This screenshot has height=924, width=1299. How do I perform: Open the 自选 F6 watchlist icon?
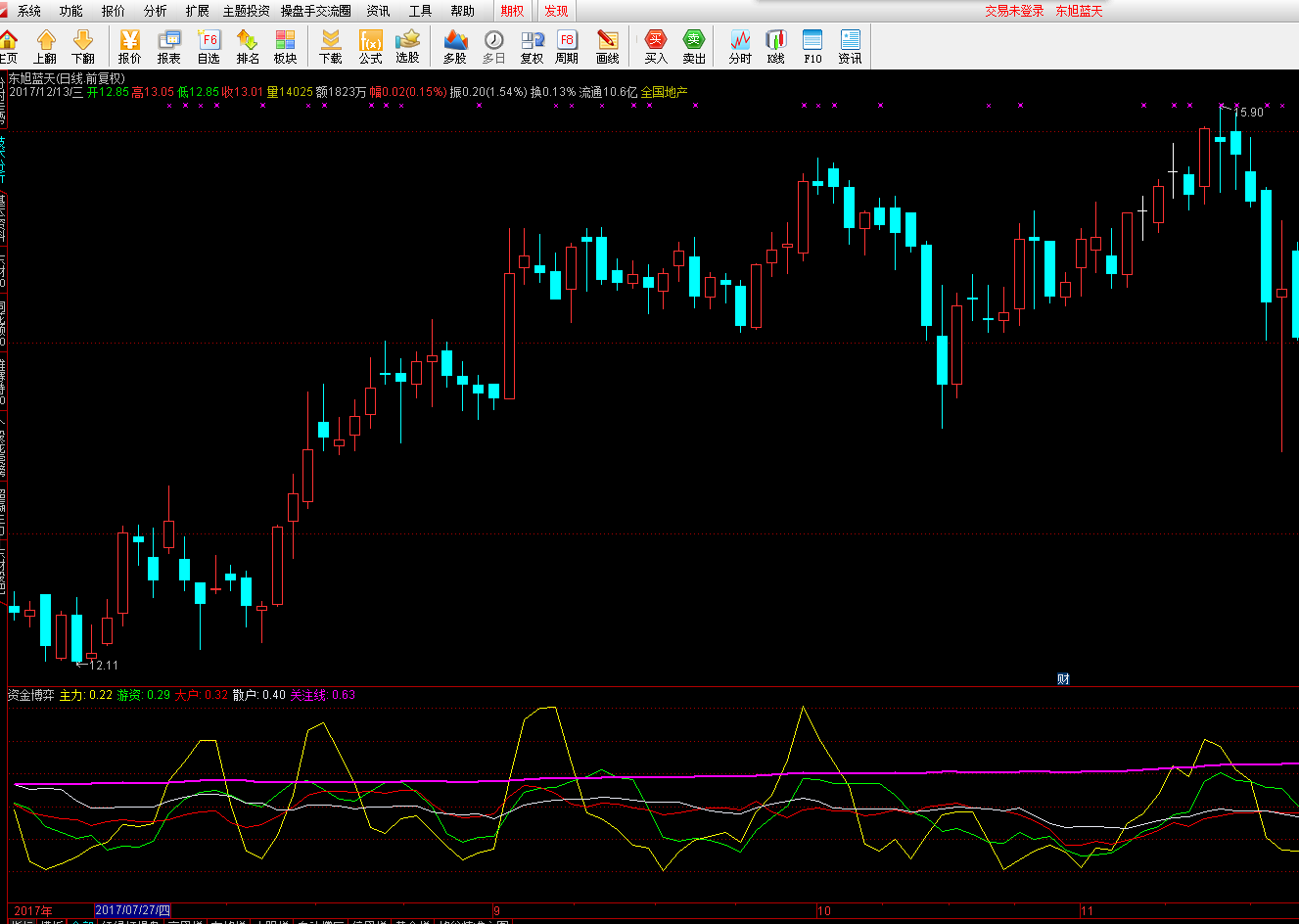coord(209,46)
